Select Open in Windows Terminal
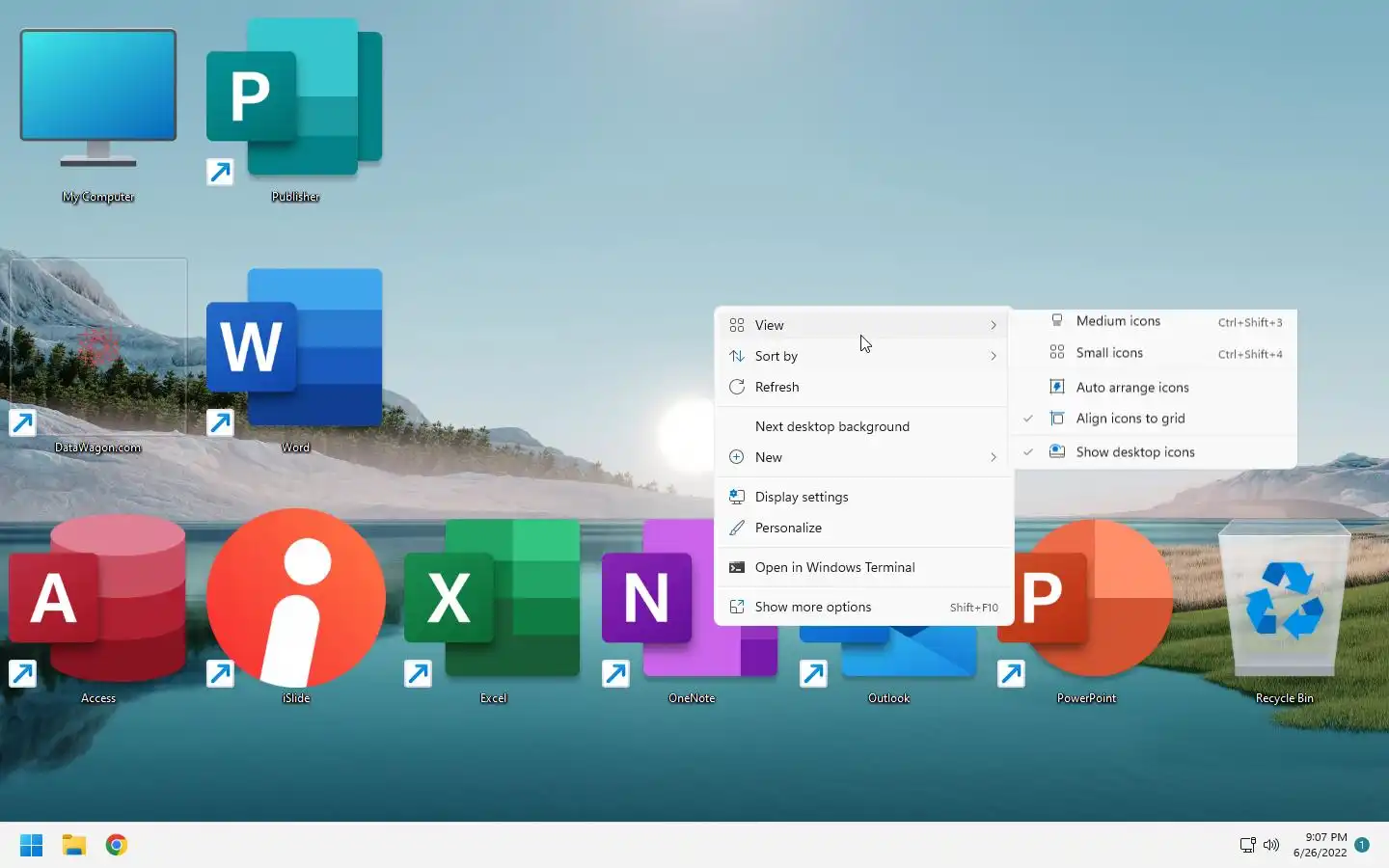This screenshot has width=1389, height=868. (x=864, y=567)
